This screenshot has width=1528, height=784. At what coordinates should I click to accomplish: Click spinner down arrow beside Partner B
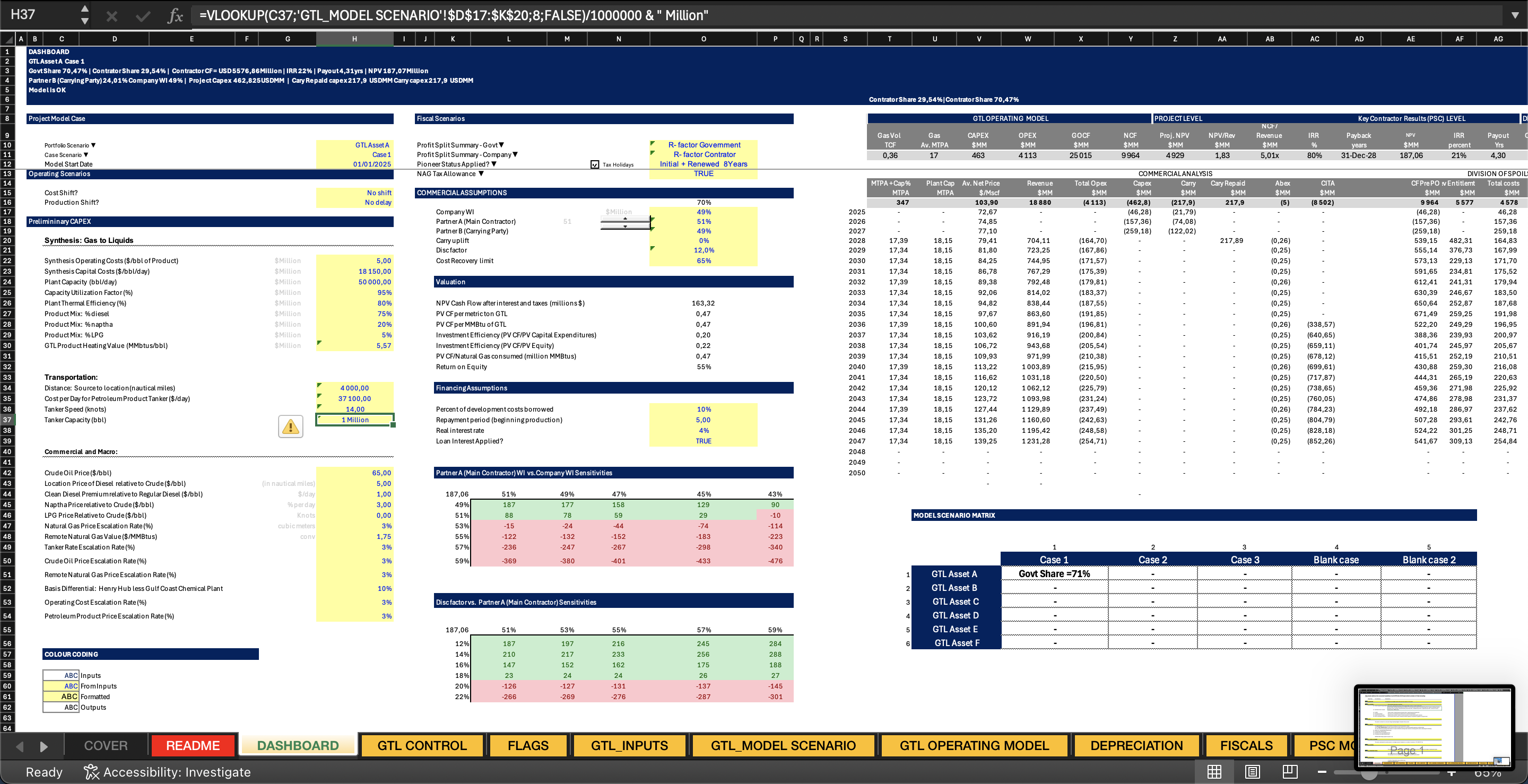coord(625,227)
